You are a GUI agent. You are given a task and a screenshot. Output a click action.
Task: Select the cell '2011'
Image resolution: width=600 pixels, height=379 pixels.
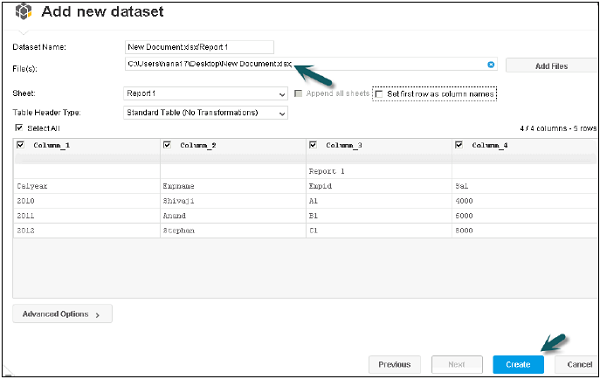tap(87, 216)
